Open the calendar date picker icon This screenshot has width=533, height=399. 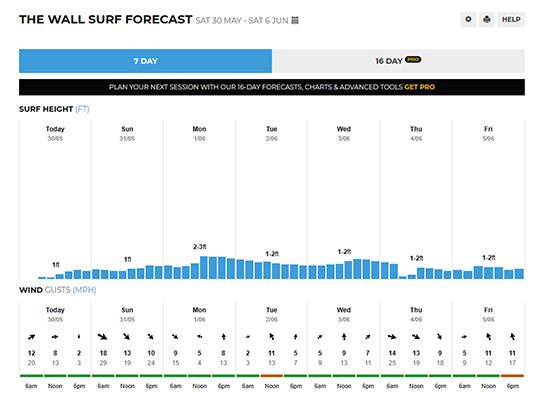(x=295, y=20)
